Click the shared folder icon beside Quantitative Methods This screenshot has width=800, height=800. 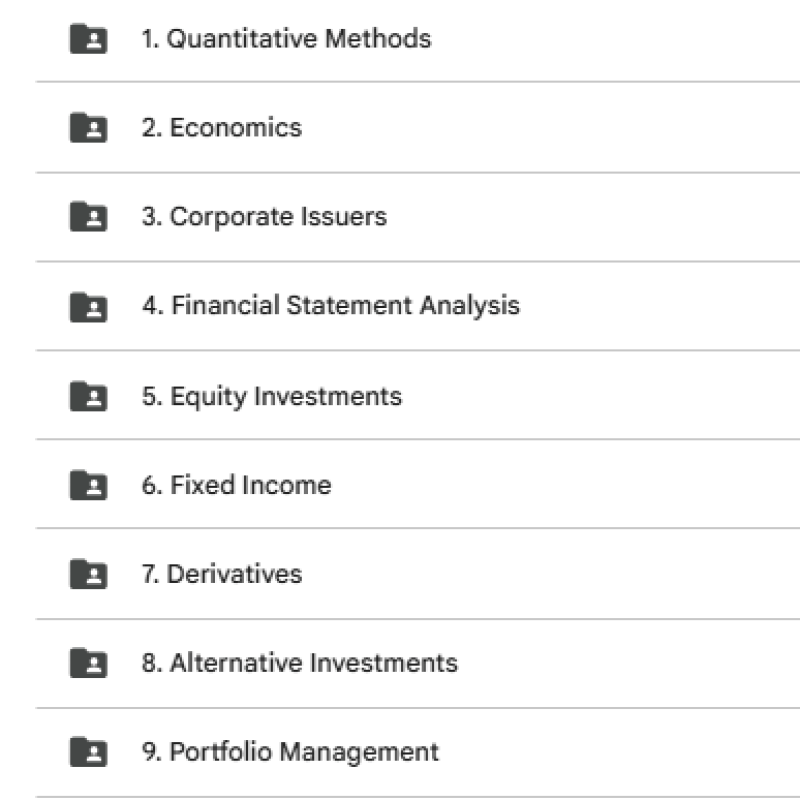pyautogui.click(x=88, y=39)
